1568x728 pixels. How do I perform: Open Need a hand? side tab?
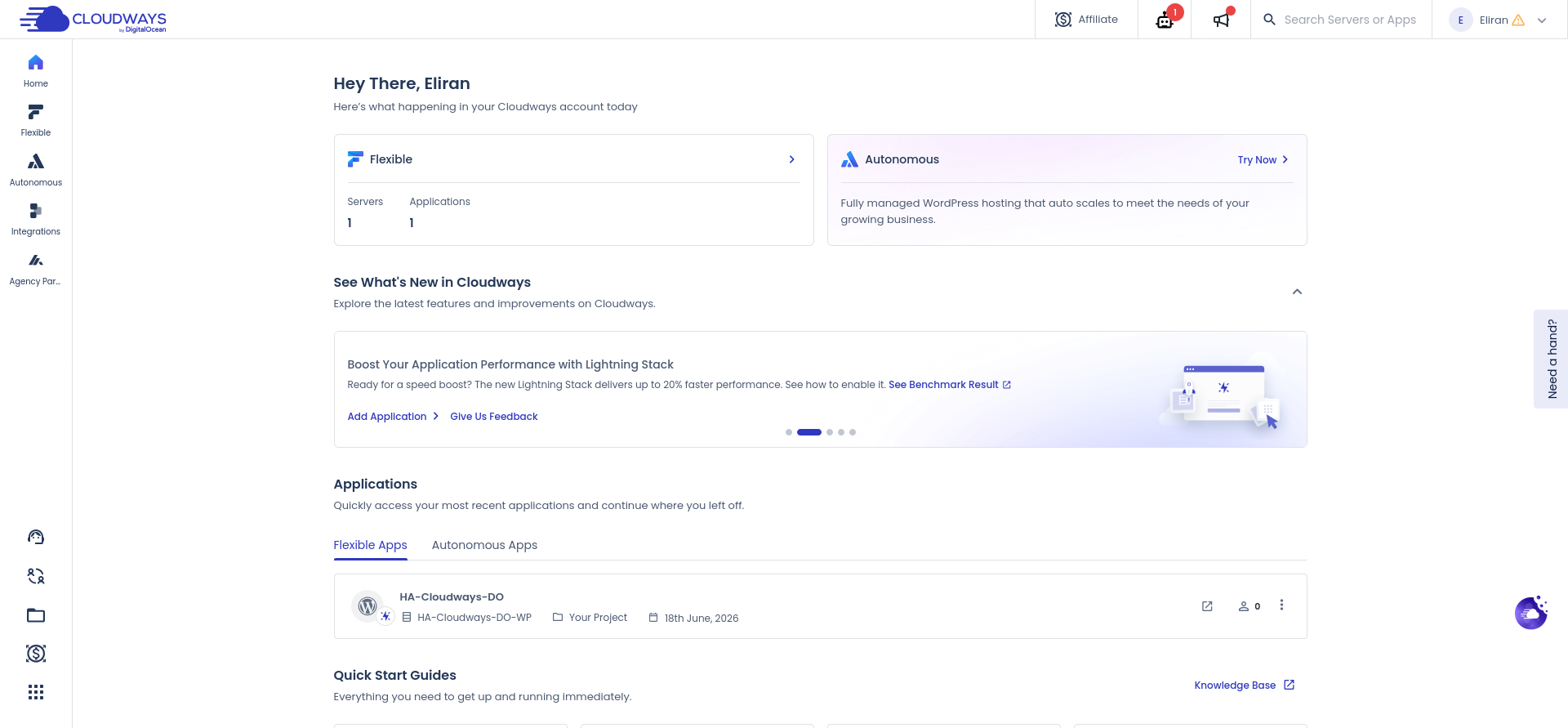click(x=1551, y=359)
